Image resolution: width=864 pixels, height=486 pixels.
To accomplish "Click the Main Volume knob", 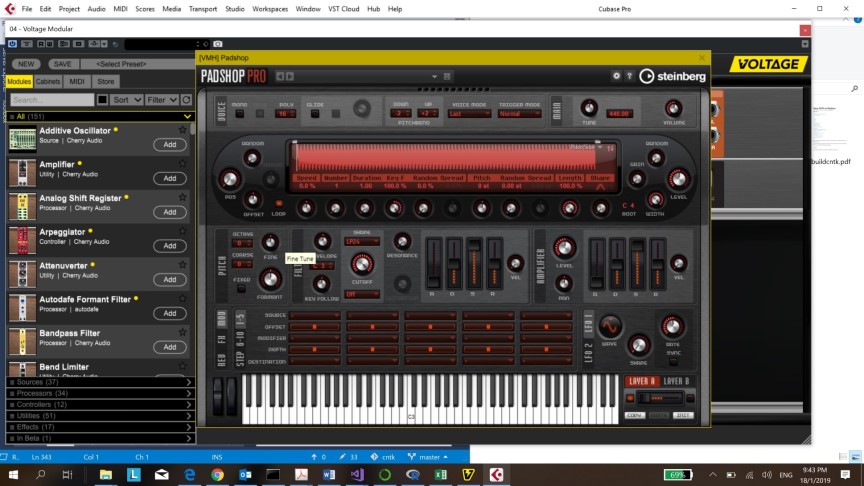I will coord(673,108).
